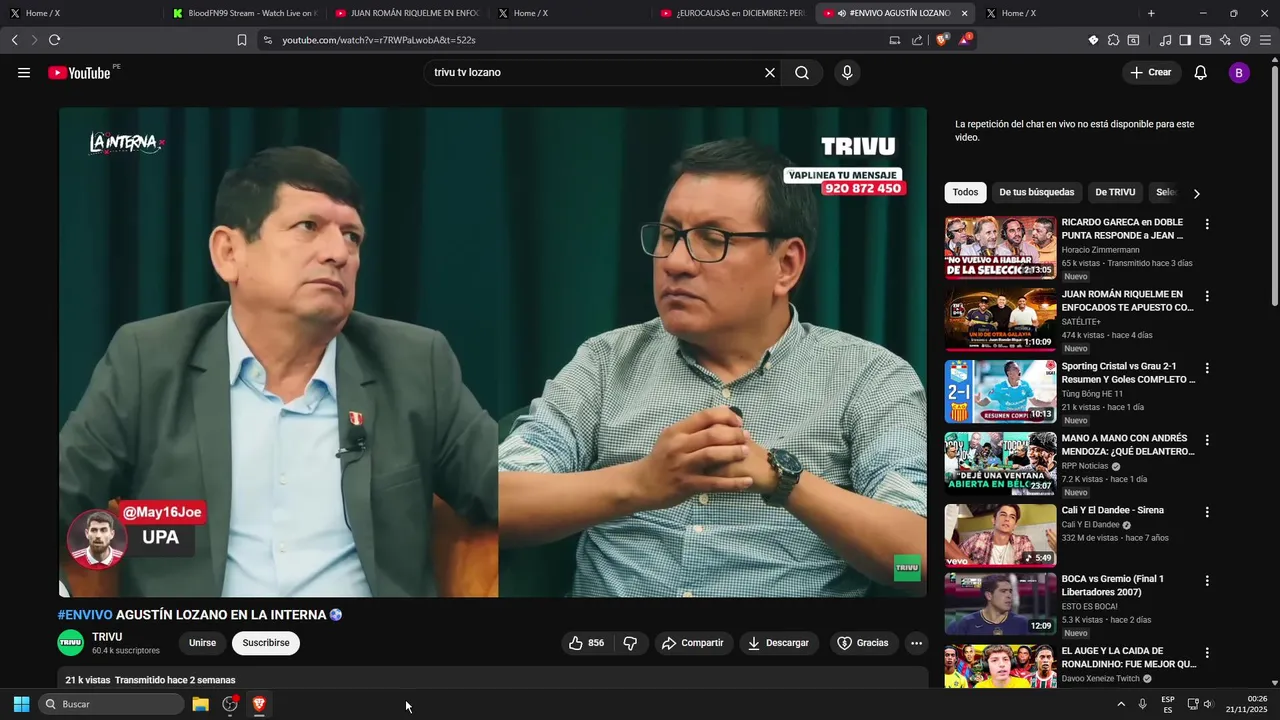Click the Unirse button
1280x720 pixels.
pyautogui.click(x=202, y=643)
